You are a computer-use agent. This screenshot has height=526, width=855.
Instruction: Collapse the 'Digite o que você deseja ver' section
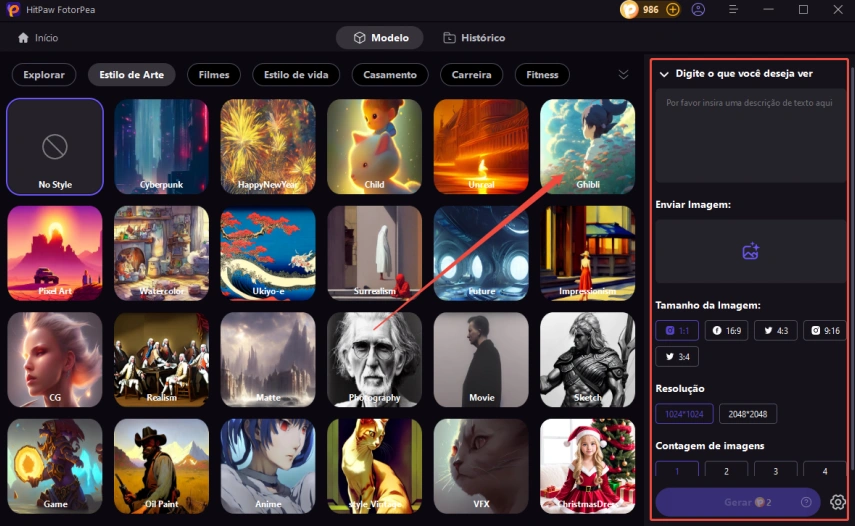[664, 74]
